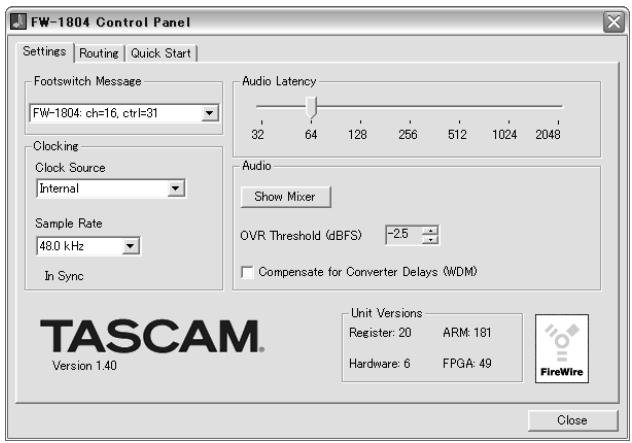This screenshot has width=632, height=443.
Task: Open the Quick Start tab
Action: click(160, 53)
